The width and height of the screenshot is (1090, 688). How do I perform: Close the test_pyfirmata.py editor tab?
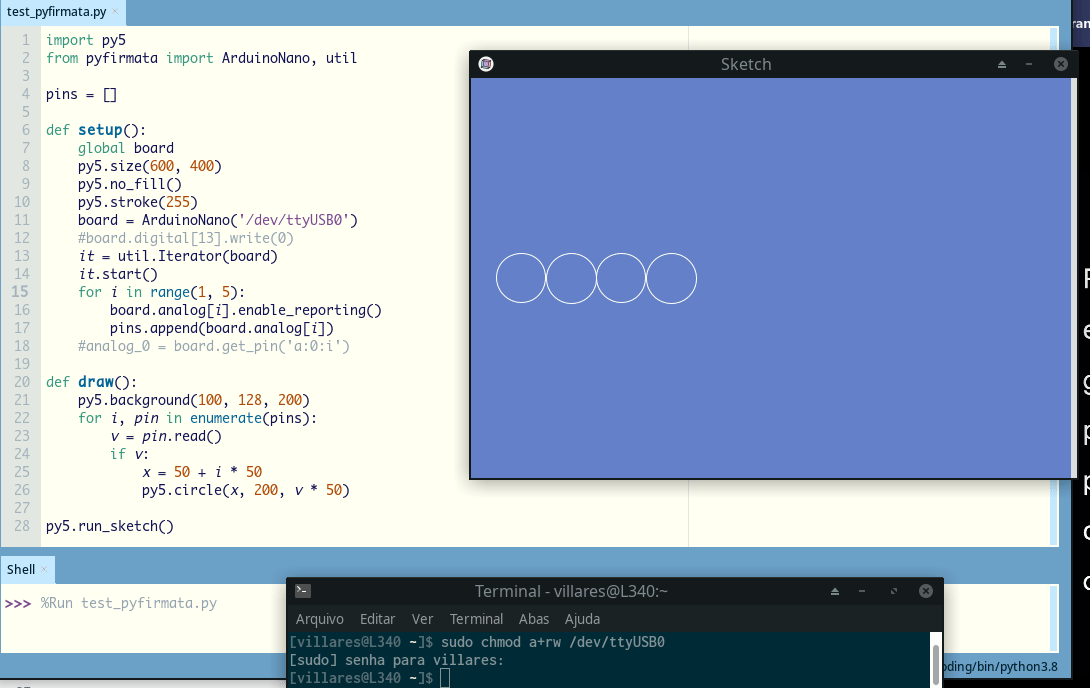[x=115, y=12]
